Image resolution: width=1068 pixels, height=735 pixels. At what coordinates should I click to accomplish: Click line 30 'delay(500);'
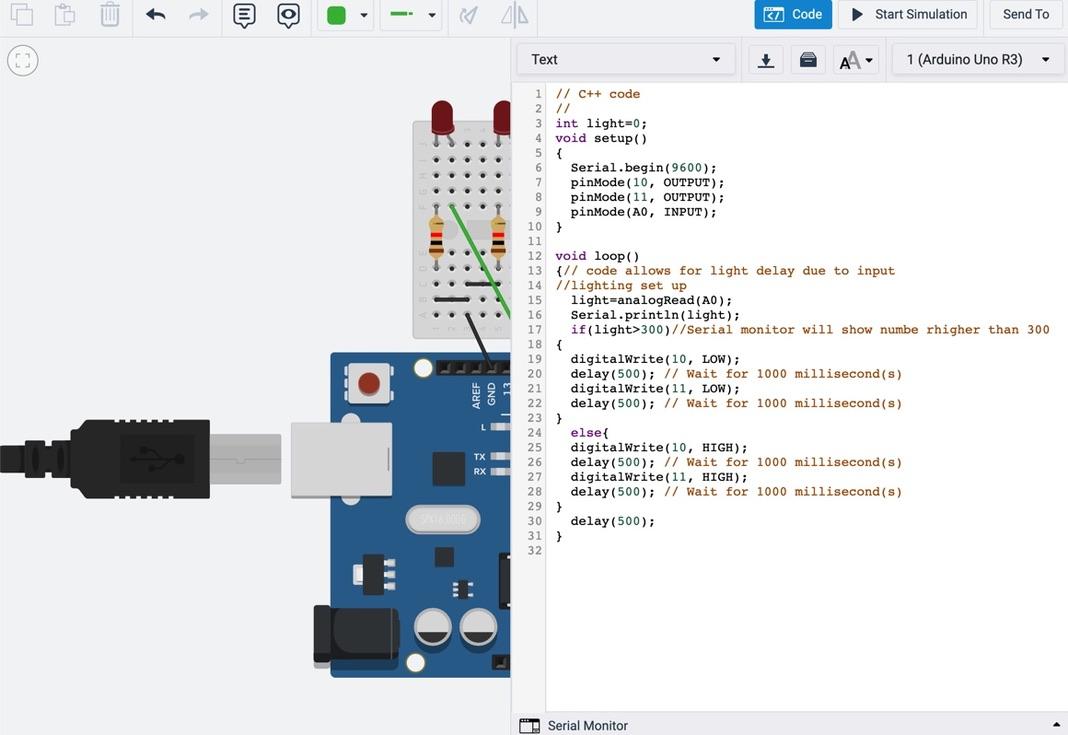(612, 521)
